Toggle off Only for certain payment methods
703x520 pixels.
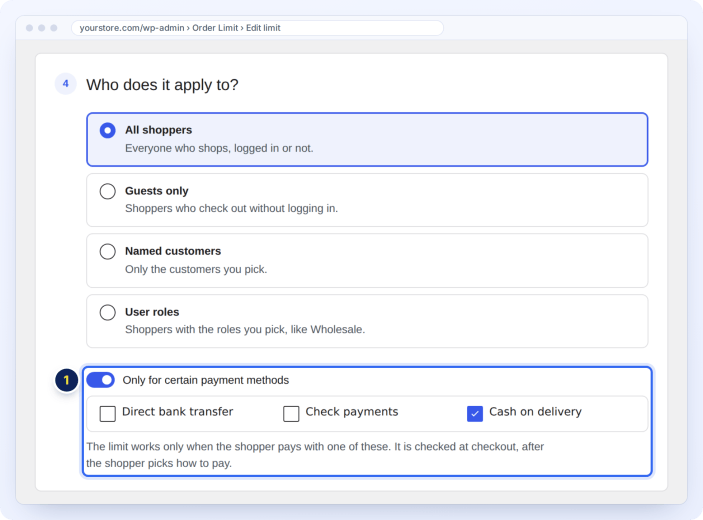point(100,380)
